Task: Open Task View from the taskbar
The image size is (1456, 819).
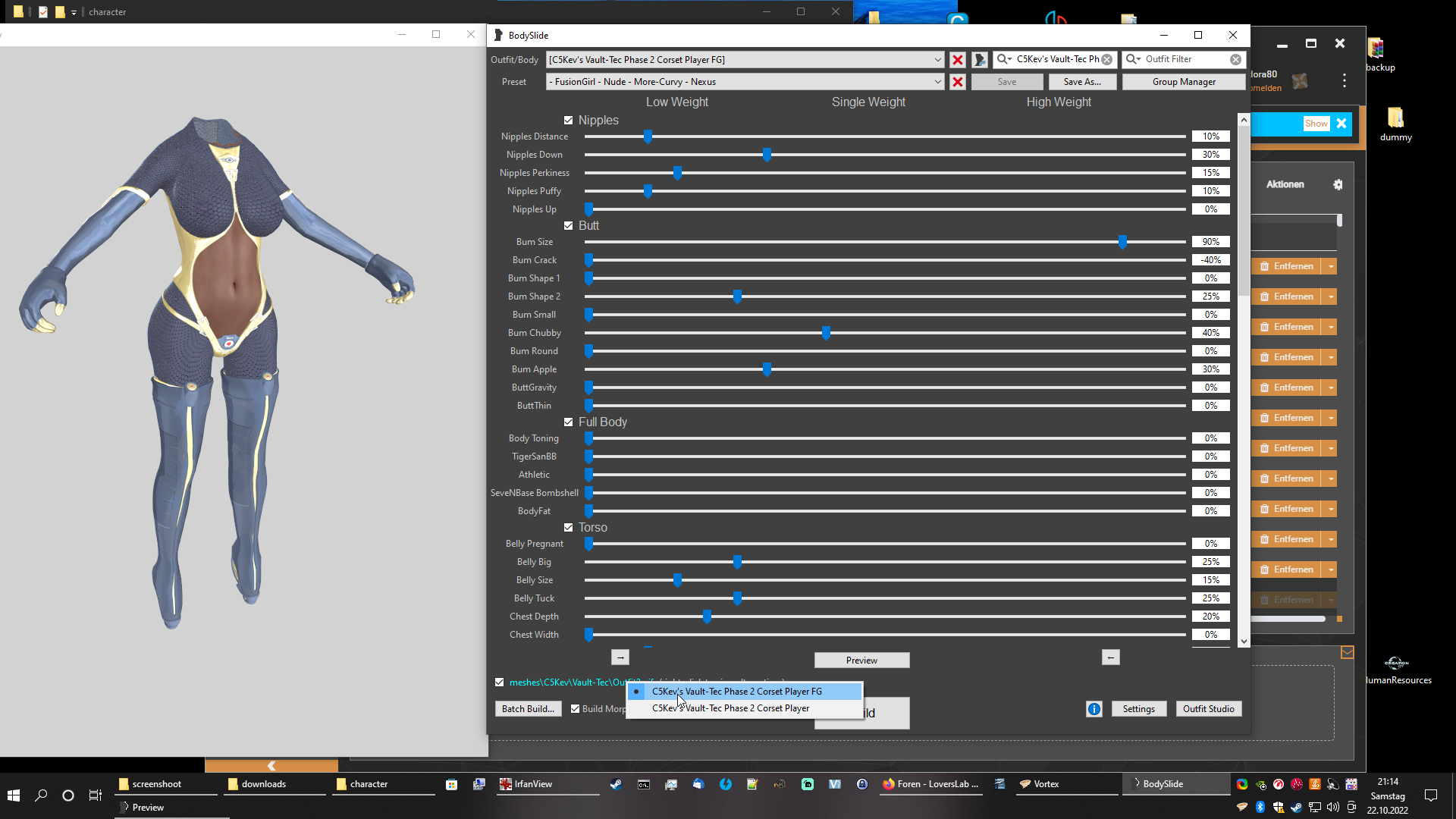Action: [96, 795]
